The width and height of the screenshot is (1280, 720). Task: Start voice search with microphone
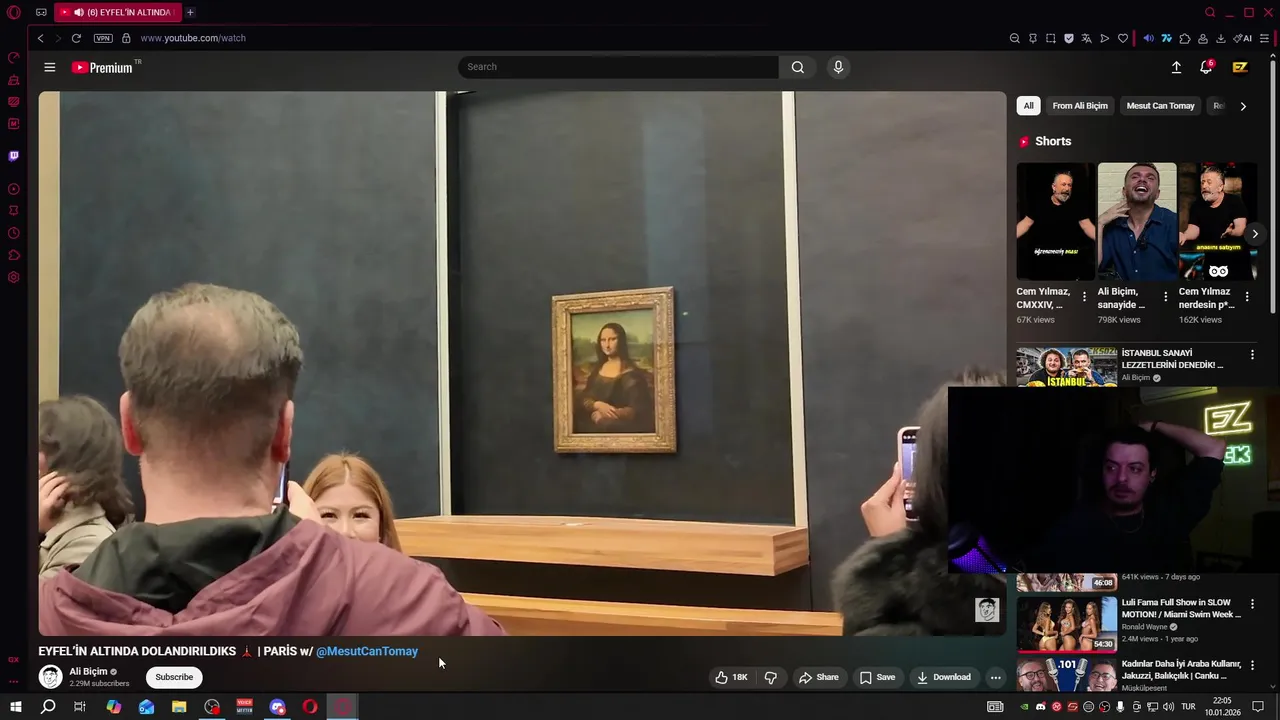coord(838,67)
